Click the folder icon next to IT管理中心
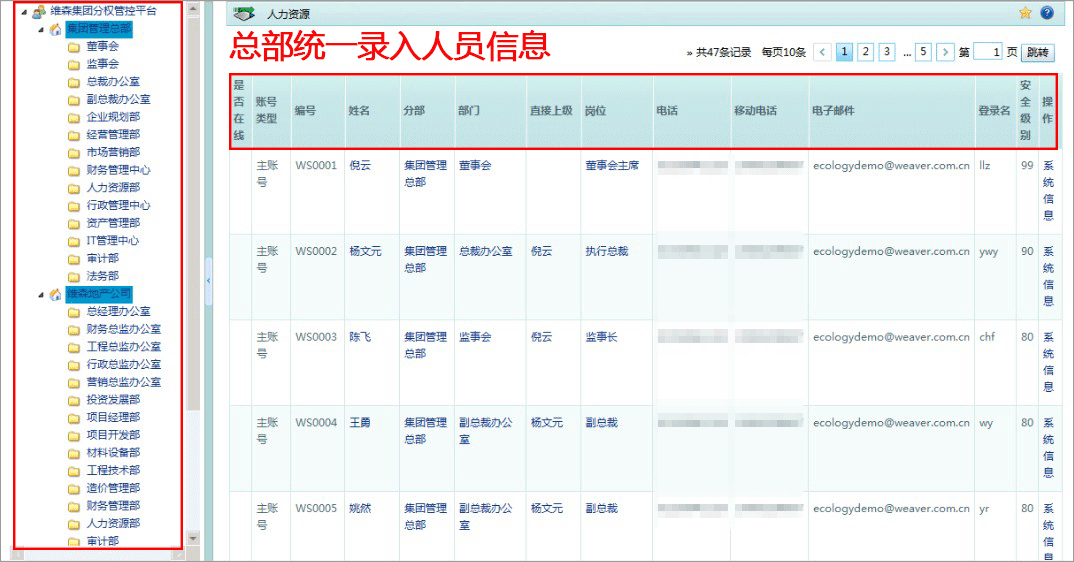 click(x=74, y=241)
